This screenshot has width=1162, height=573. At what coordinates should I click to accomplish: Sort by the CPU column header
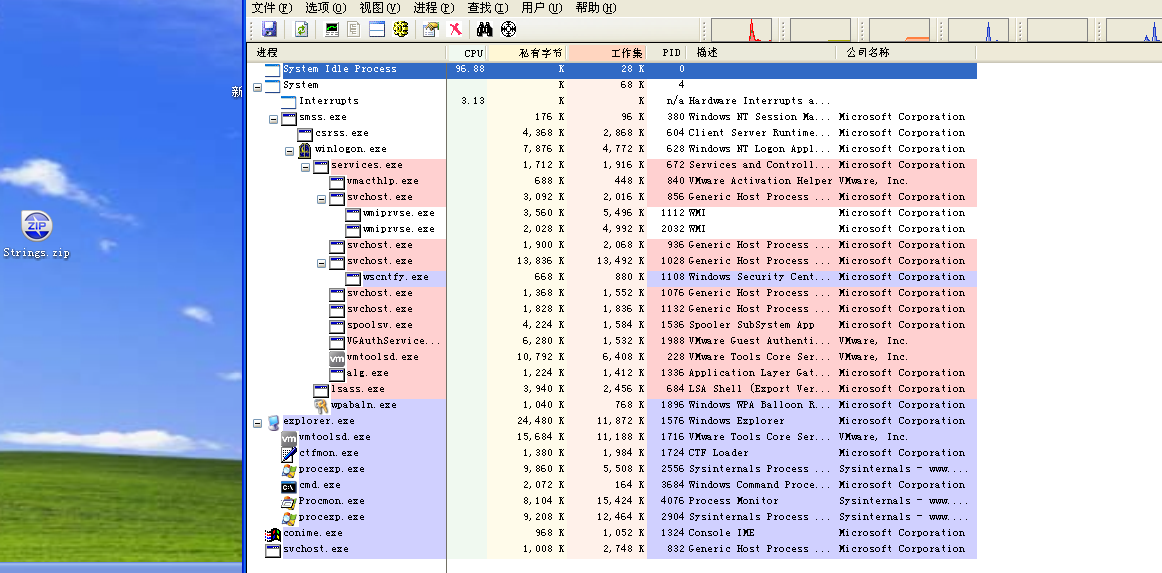(467, 53)
